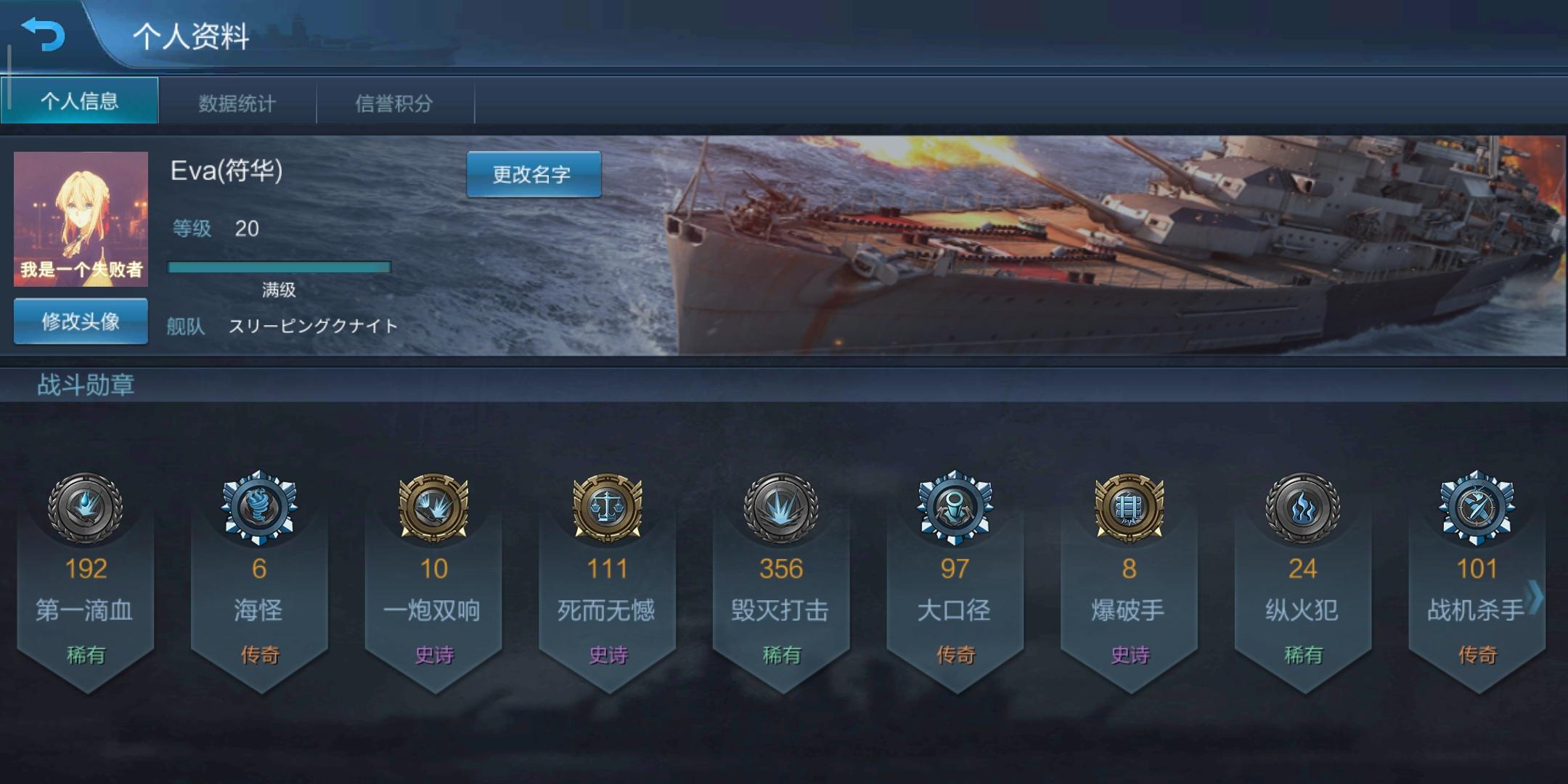Image resolution: width=1568 pixels, height=784 pixels.
Task: Click the 修改头像 button
Action: 81,321
